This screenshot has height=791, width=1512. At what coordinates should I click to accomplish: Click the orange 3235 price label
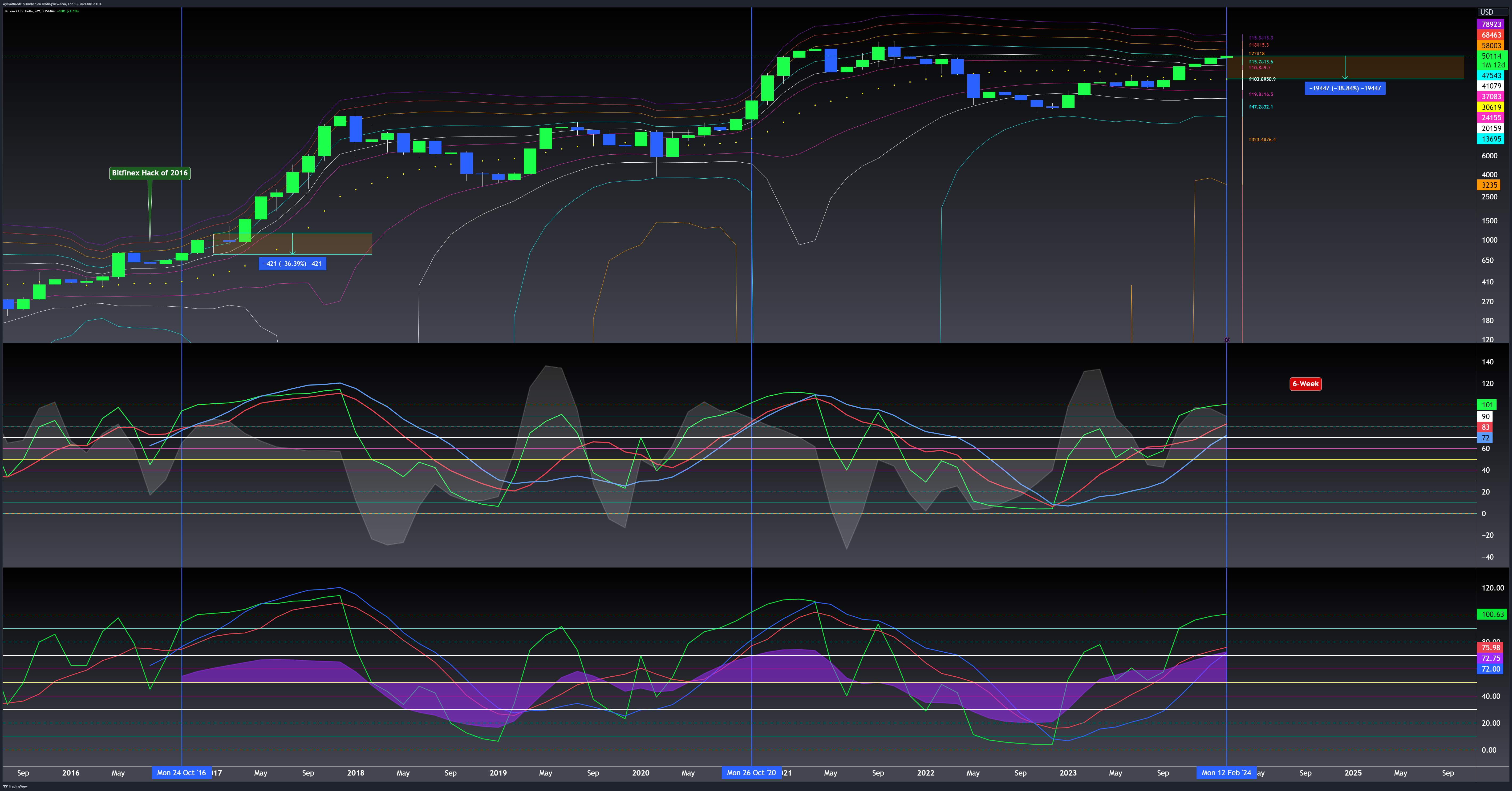(1489, 185)
